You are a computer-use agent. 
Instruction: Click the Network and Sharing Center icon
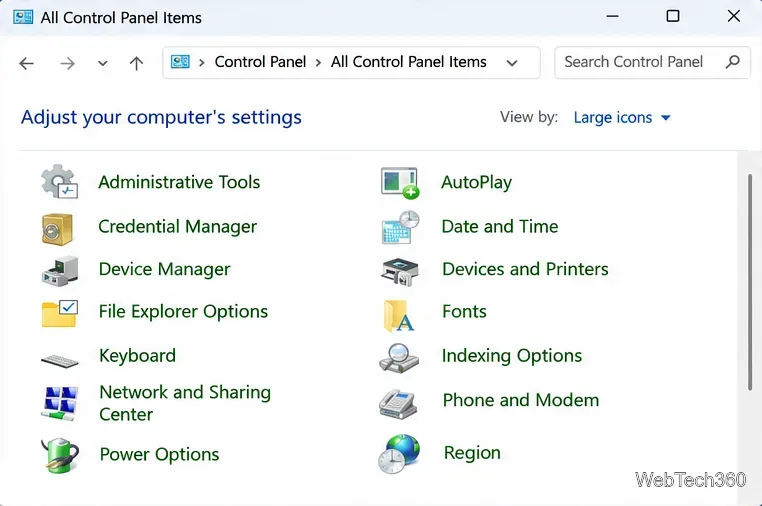pyautogui.click(x=59, y=403)
